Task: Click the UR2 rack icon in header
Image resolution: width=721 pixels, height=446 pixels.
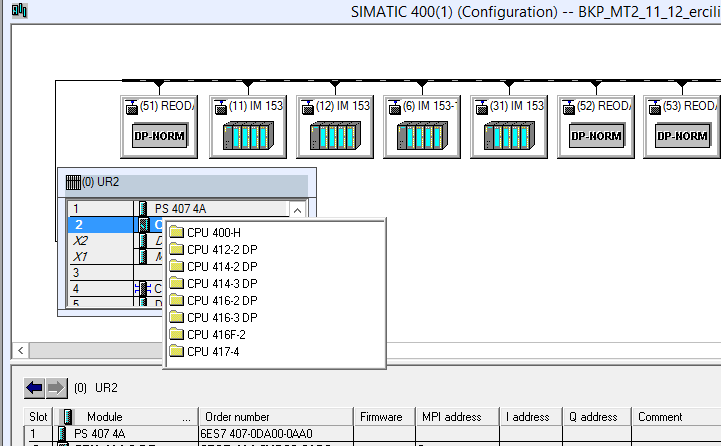Action: coord(73,182)
